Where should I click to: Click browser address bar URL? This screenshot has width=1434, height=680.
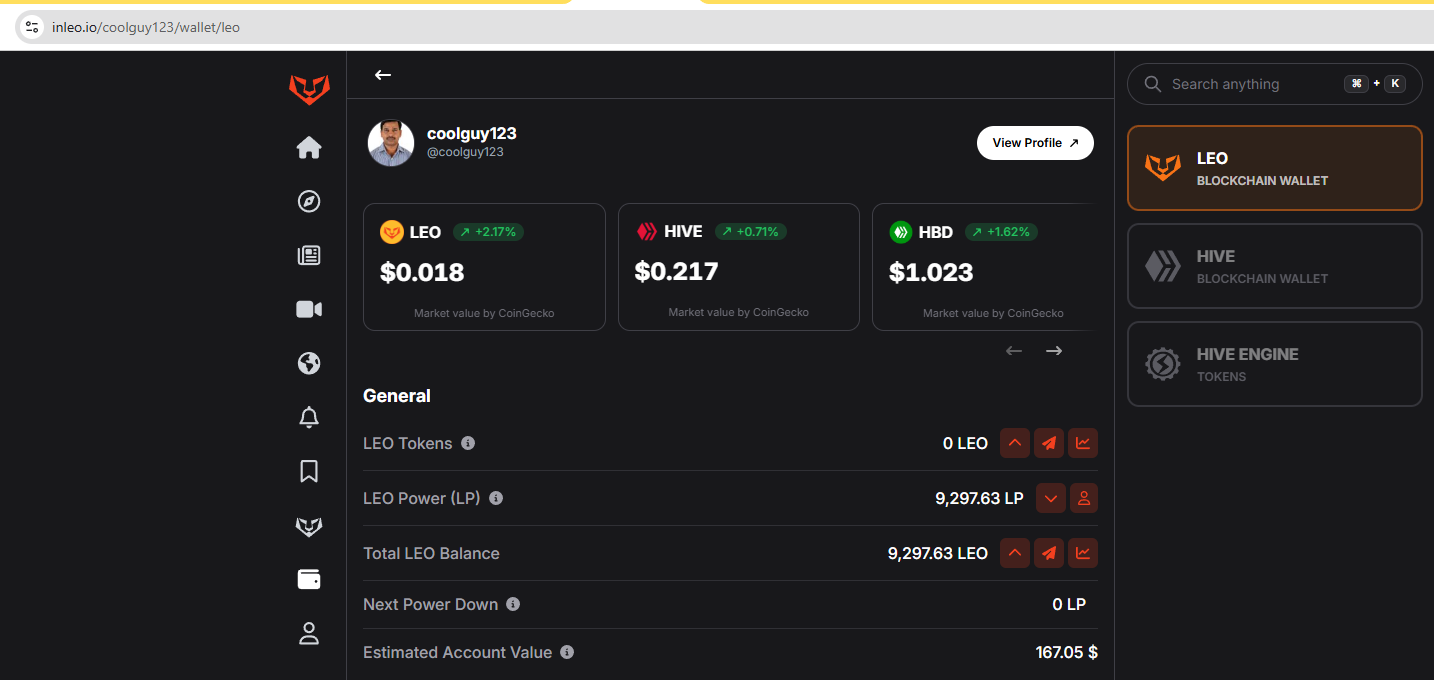[x=146, y=27]
